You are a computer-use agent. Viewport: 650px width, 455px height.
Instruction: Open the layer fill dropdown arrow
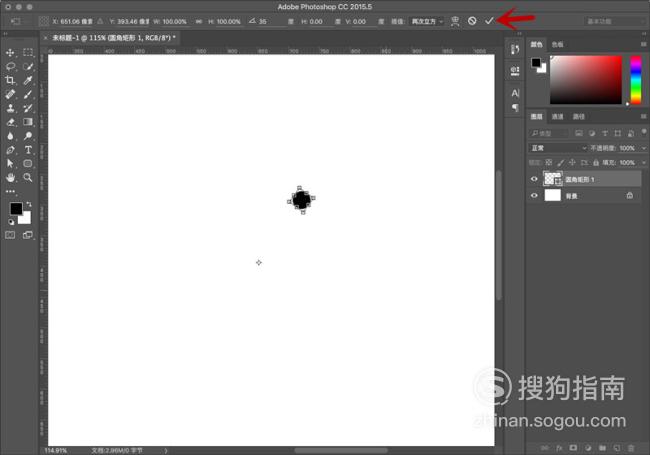click(643, 162)
